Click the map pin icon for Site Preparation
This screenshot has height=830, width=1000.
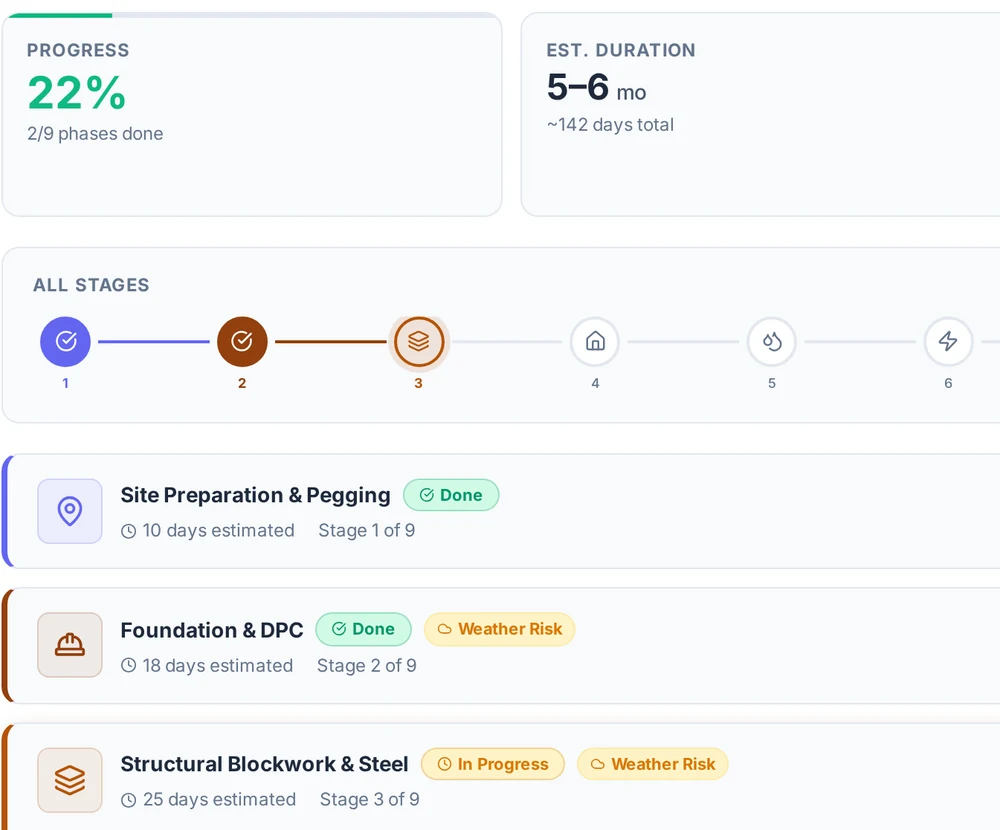click(x=70, y=511)
